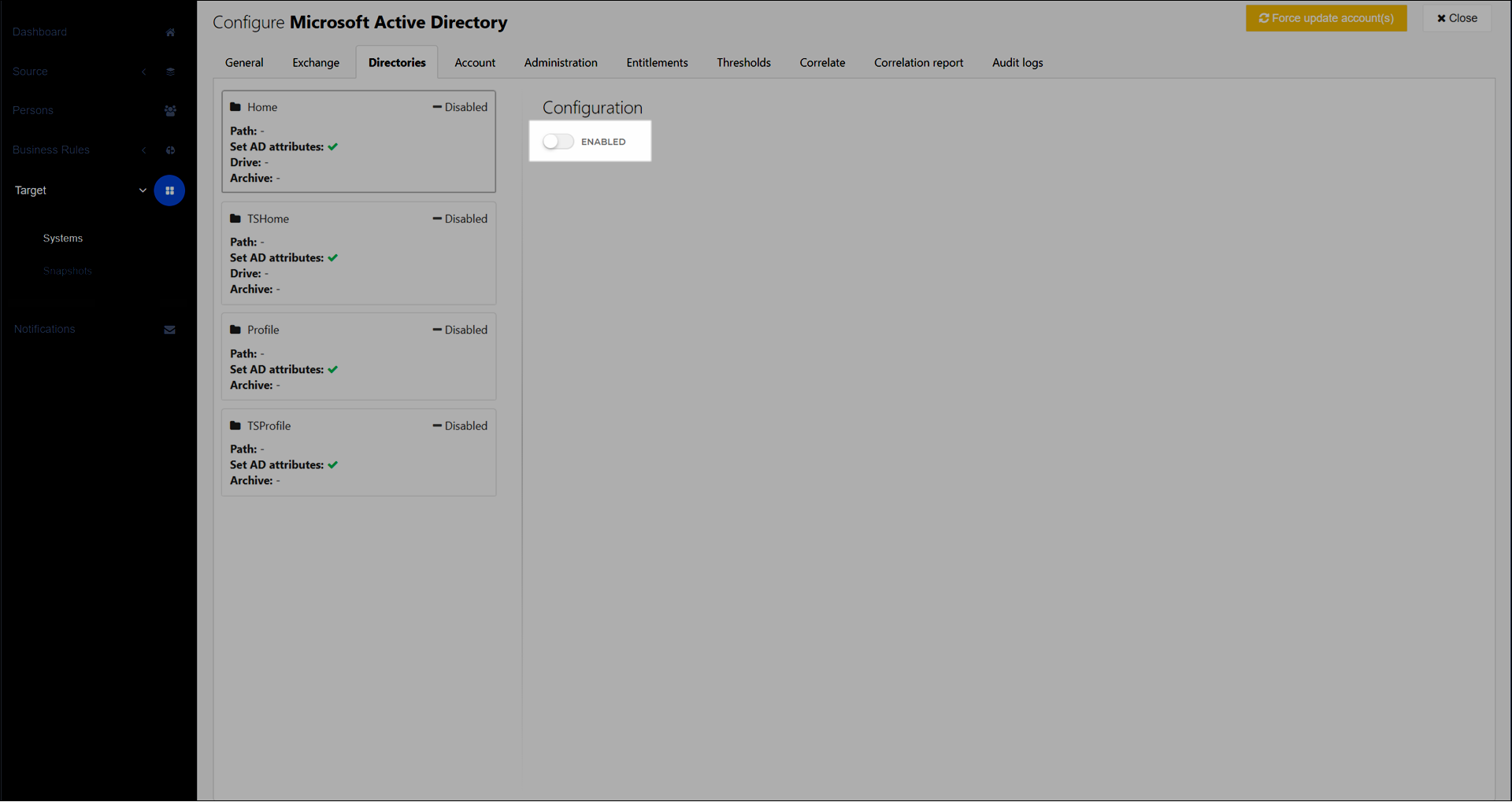The image size is (1512, 802).
Task: Click the Persons group icon
Action: [x=170, y=111]
